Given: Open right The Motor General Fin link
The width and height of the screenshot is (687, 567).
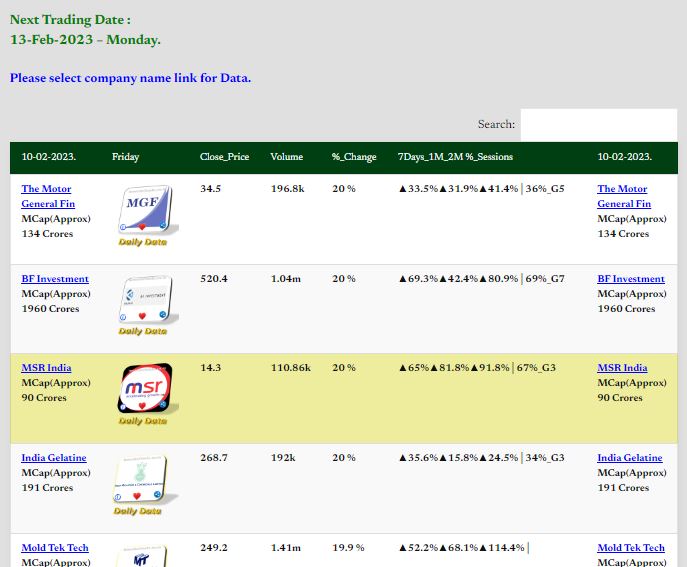Looking at the screenshot, I should (624, 196).
